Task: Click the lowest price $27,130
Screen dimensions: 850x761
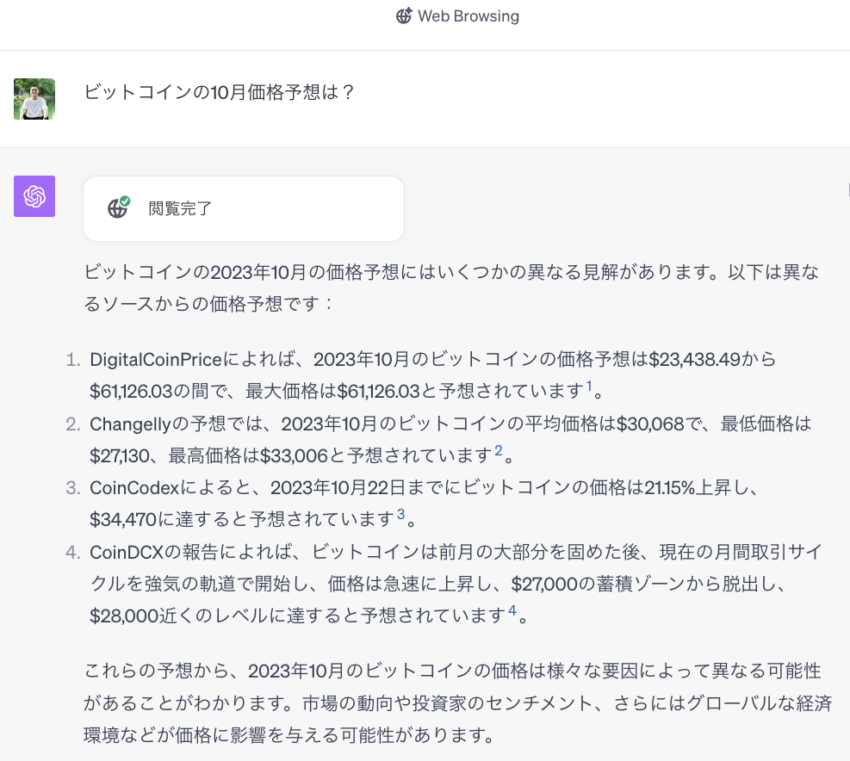Action: (x=119, y=456)
